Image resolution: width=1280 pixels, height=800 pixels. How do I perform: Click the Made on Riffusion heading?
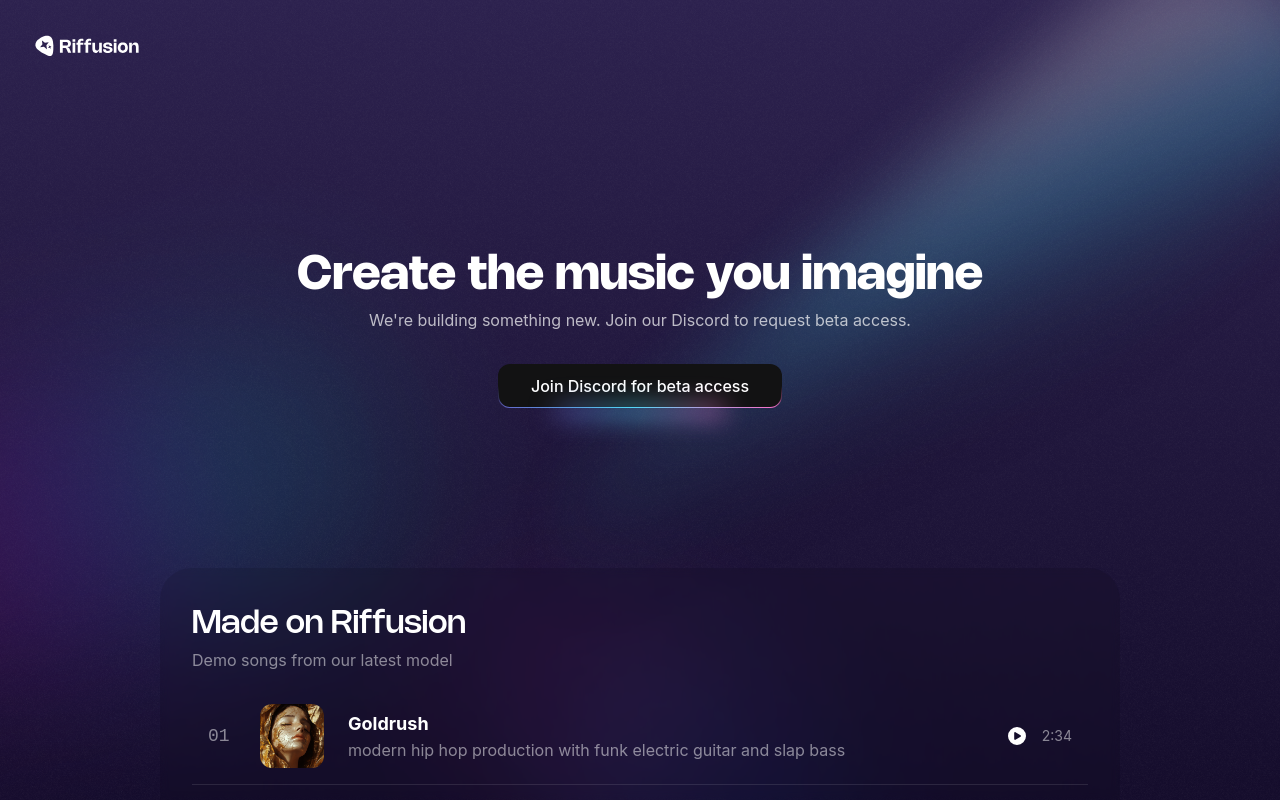[329, 622]
